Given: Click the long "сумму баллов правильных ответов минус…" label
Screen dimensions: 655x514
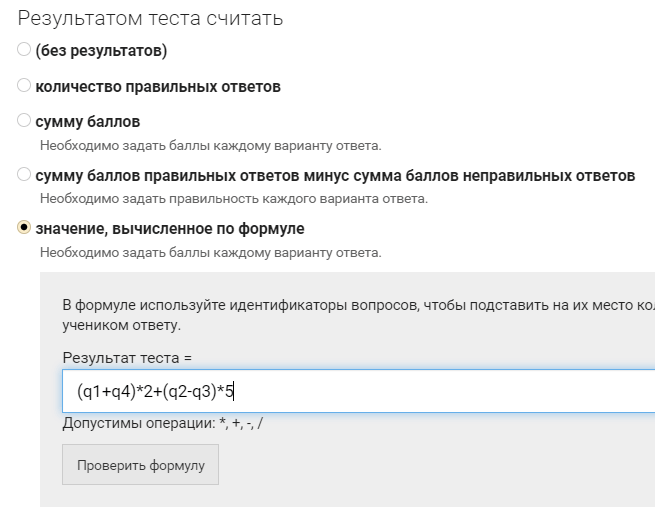Looking at the screenshot, I should (335, 176).
